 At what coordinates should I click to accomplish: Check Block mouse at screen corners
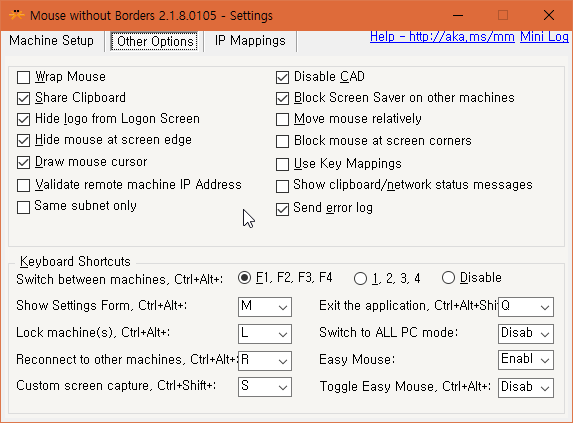[x=282, y=141]
